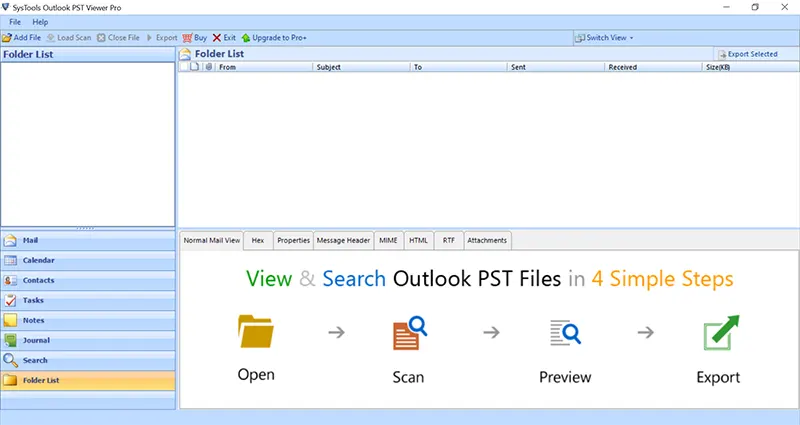This screenshot has height=425, width=800.
Task: Open Notes in the navigation pane
Action: [88, 320]
